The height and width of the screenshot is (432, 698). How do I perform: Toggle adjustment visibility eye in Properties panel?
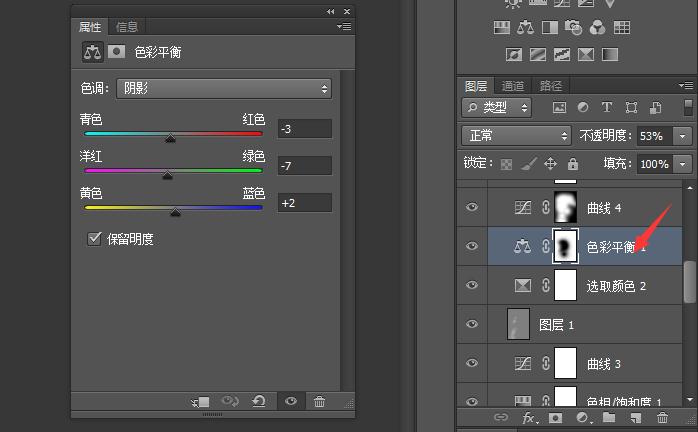pos(291,402)
